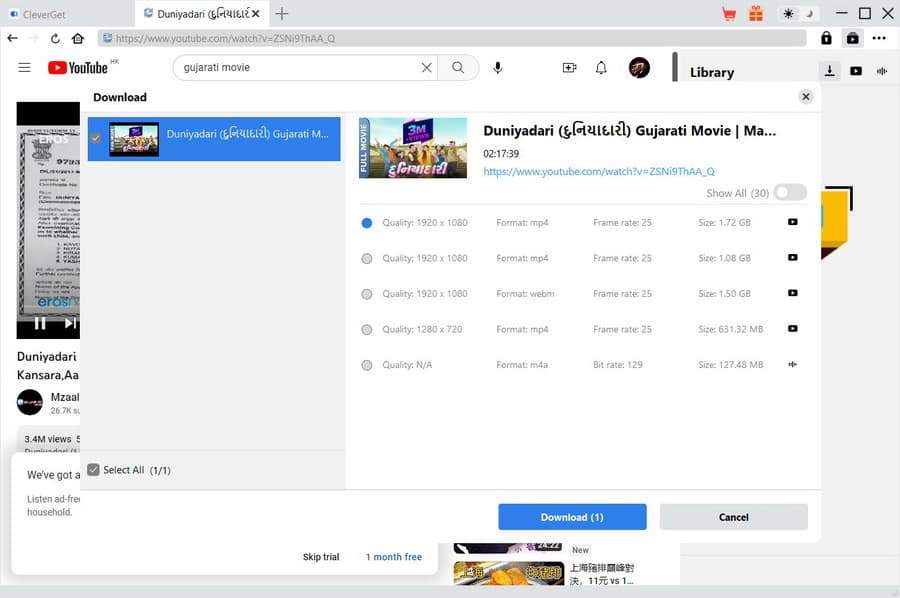
Task: Click the orange gift box icon
Action: coord(755,14)
